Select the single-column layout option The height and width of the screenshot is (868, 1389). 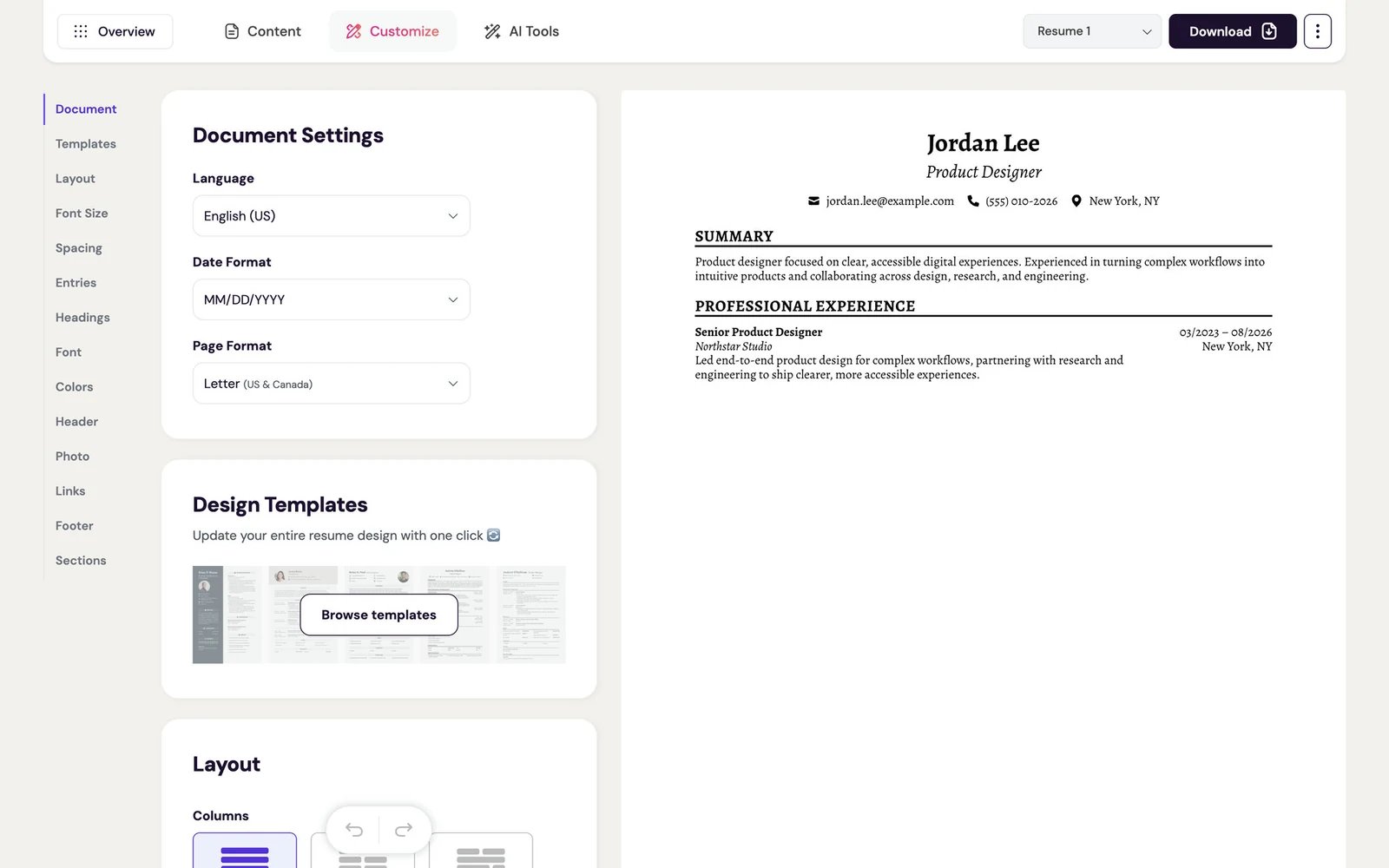pos(244,851)
